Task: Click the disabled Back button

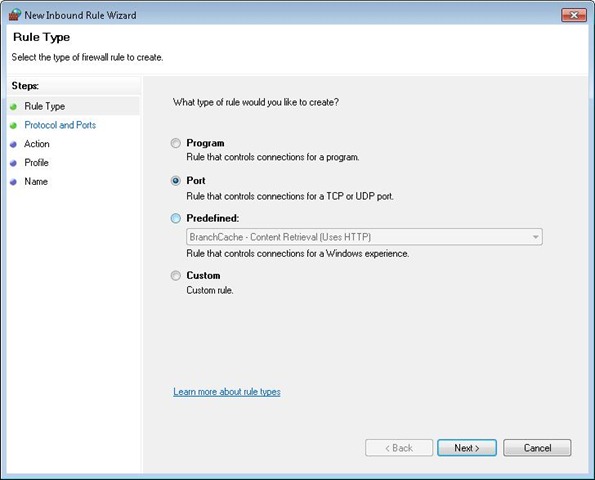Action: [399, 448]
